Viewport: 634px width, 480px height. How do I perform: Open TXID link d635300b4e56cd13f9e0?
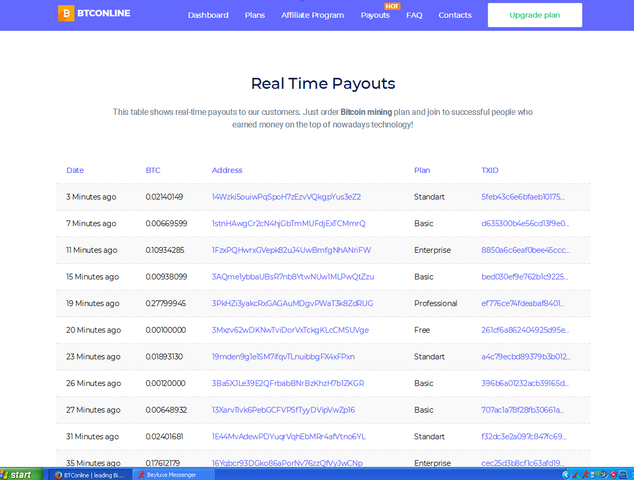coord(525,224)
